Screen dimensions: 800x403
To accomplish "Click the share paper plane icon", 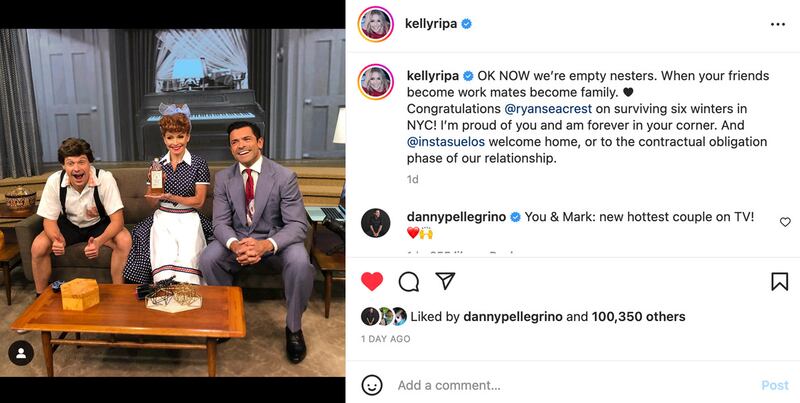I will click(x=445, y=281).
